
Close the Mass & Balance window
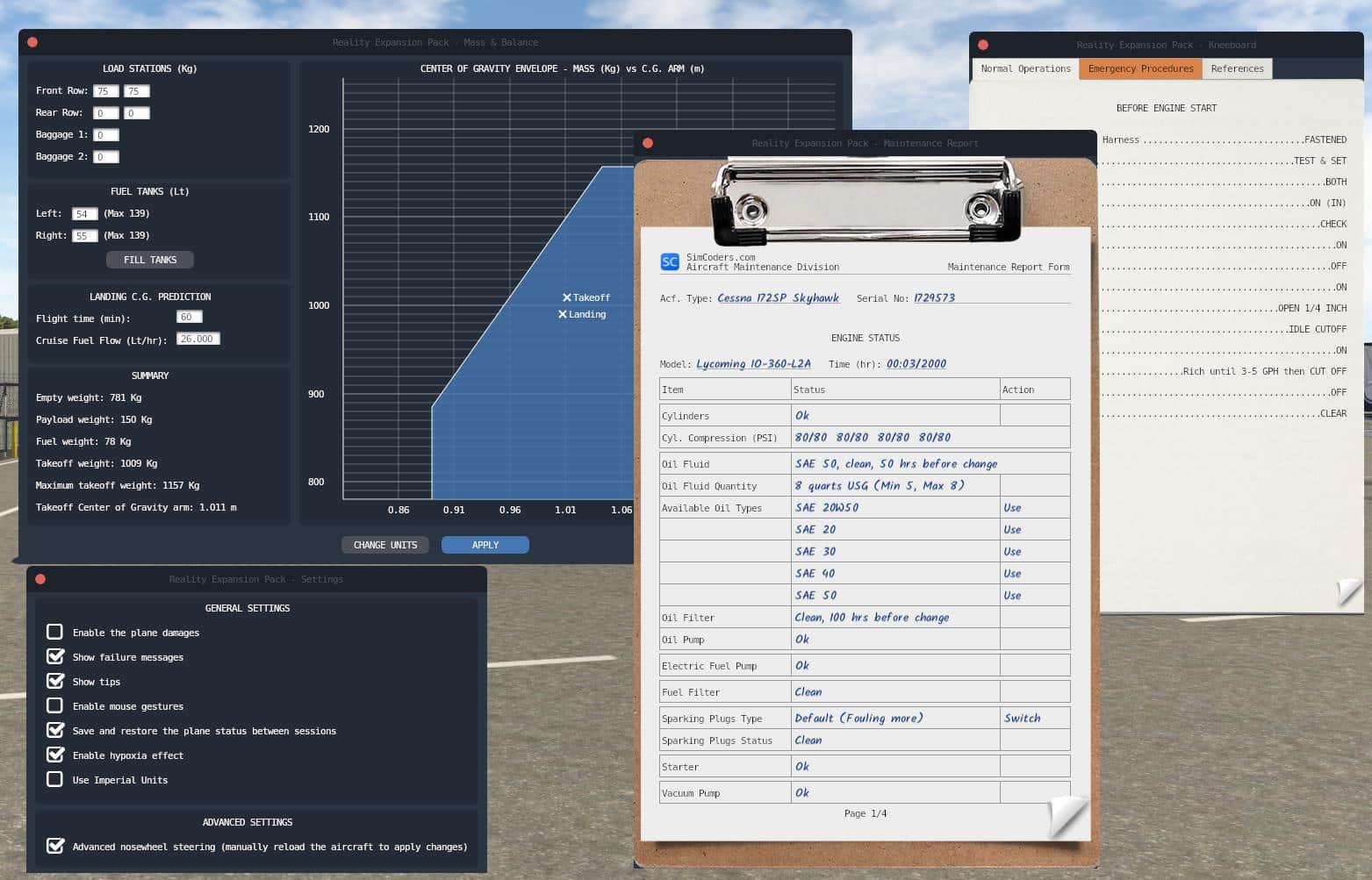[x=32, y=42]
